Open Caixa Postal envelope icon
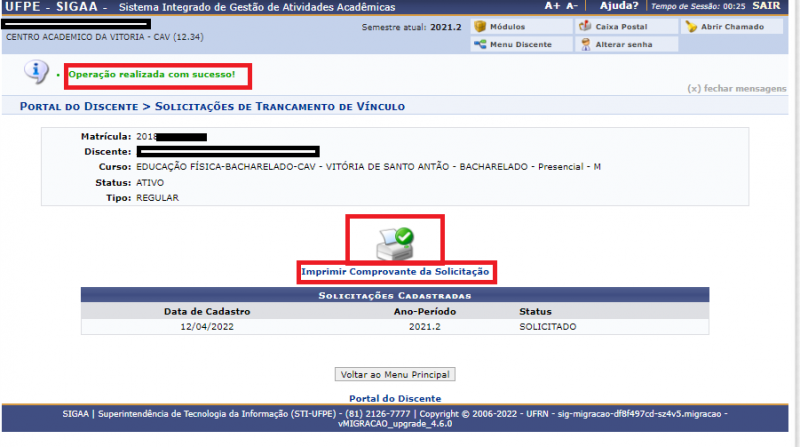Image resolution: width=800 pixels, height=447 pixels. [x=585, y=27]
